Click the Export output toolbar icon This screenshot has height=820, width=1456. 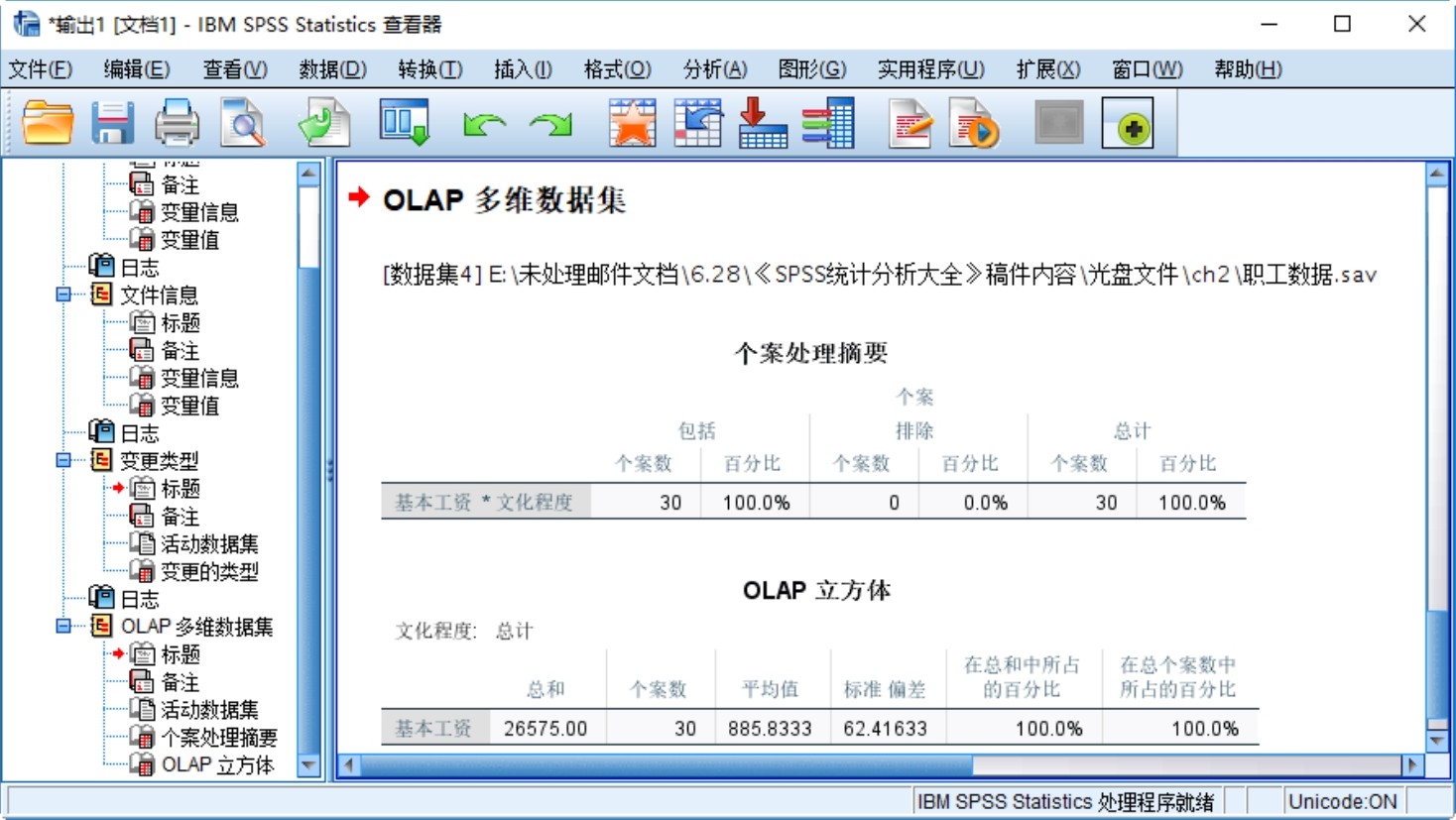325,124
